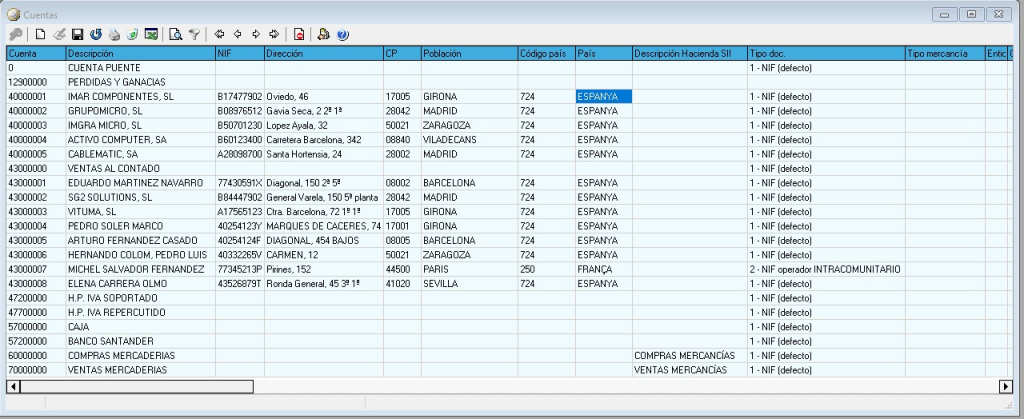Click the blue refresh arrow icon
The image size is (1024, 419).
95,35
